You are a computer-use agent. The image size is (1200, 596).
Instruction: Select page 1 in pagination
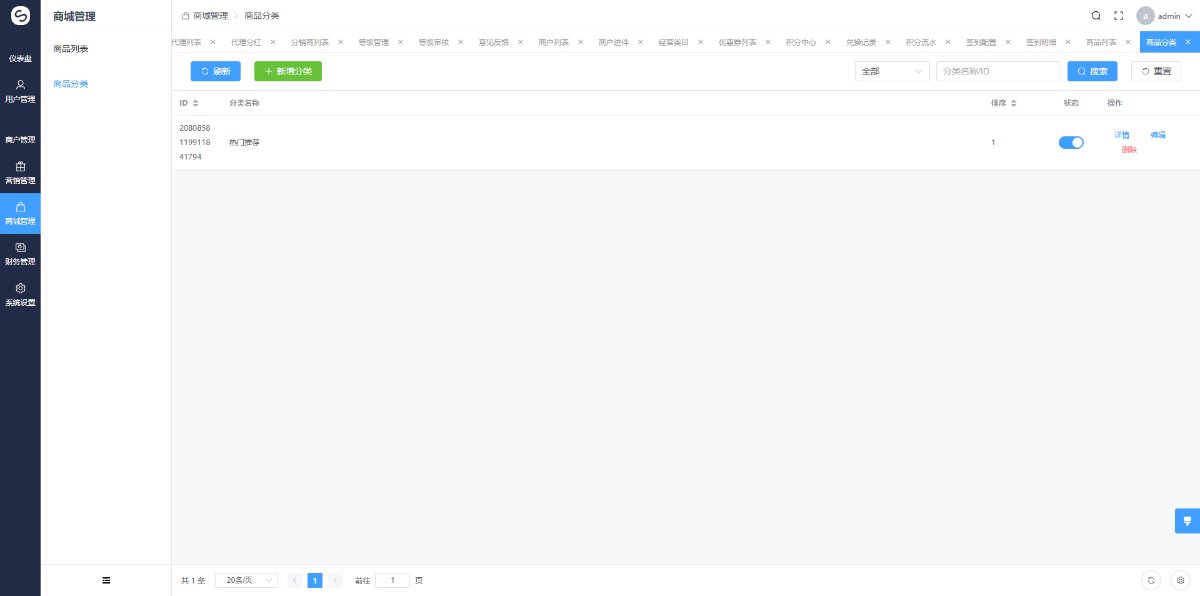pos(315,580)
